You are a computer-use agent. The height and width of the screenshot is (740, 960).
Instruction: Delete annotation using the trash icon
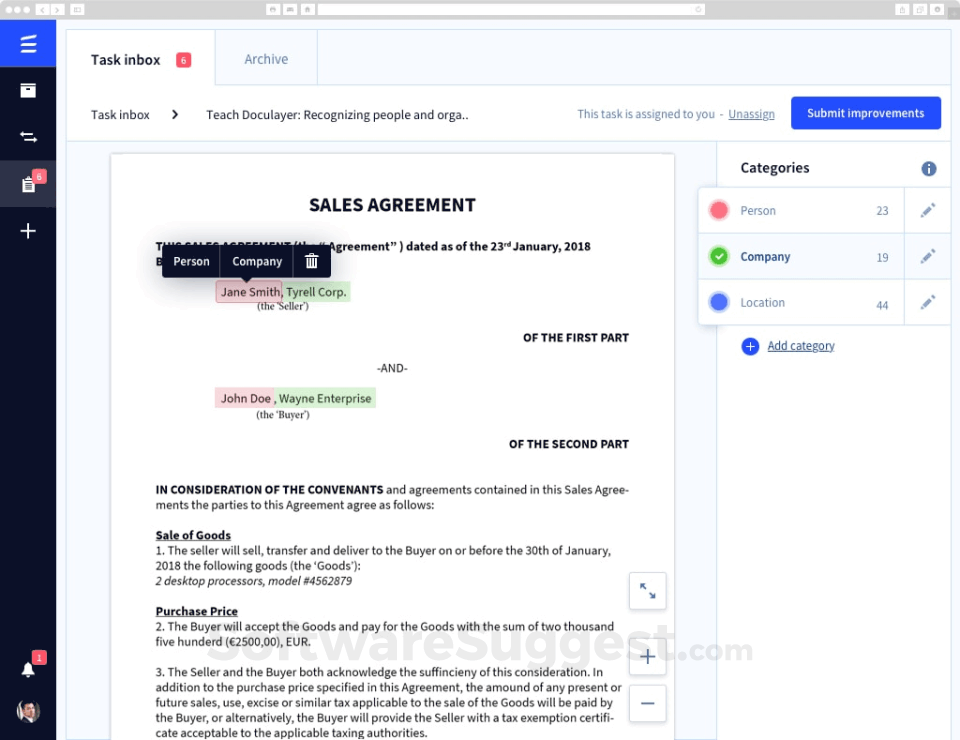pyautogui.click(x=311, y=261)
